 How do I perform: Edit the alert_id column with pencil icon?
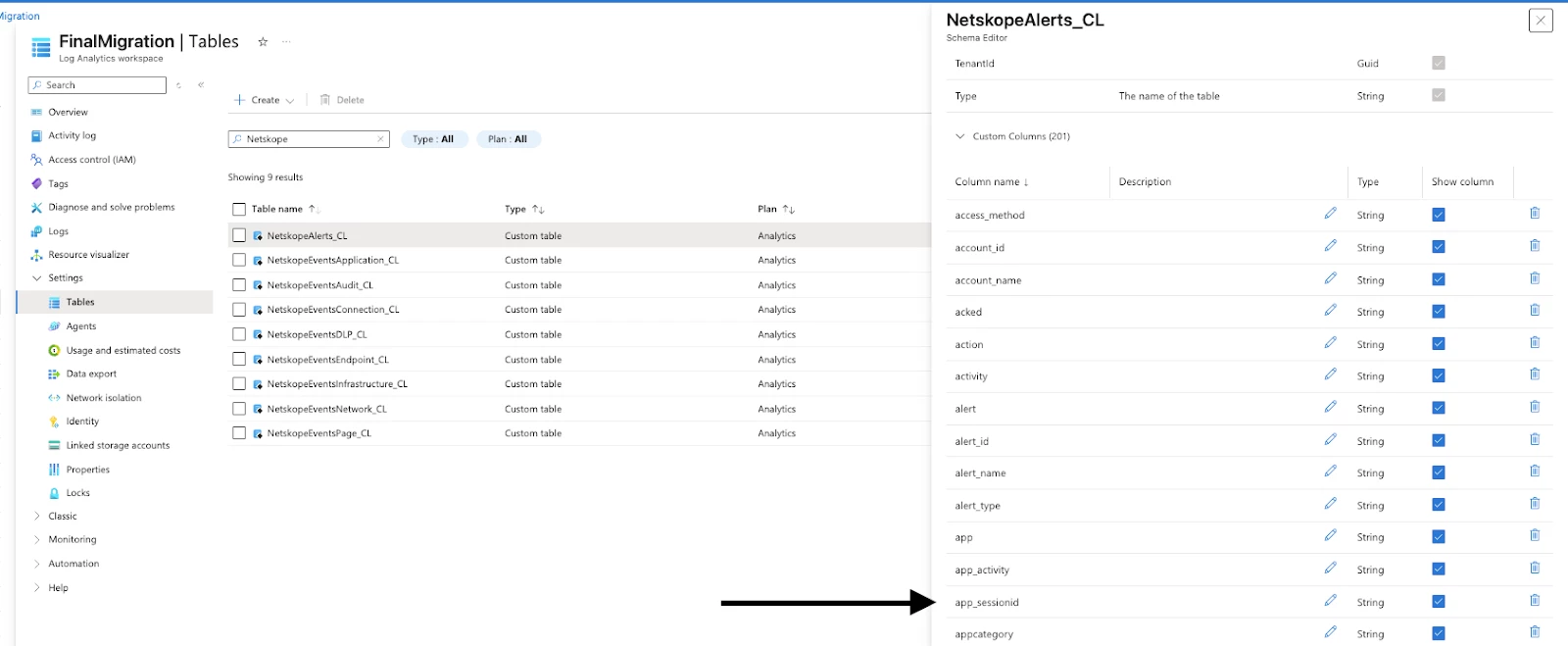tap(1330, 439)
